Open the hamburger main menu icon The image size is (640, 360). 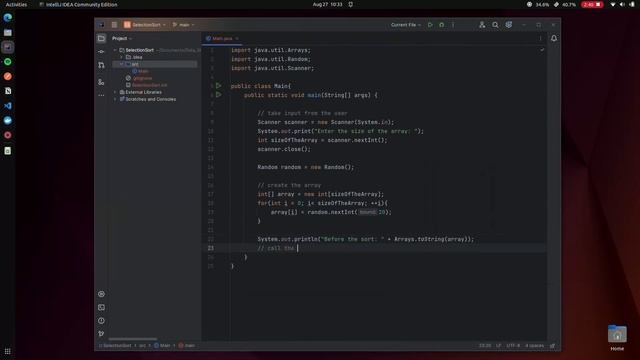114,25
